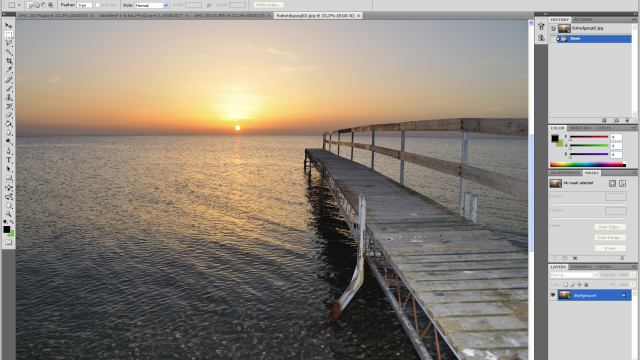Select the Eyedropper tool

(x=9, y=70)
